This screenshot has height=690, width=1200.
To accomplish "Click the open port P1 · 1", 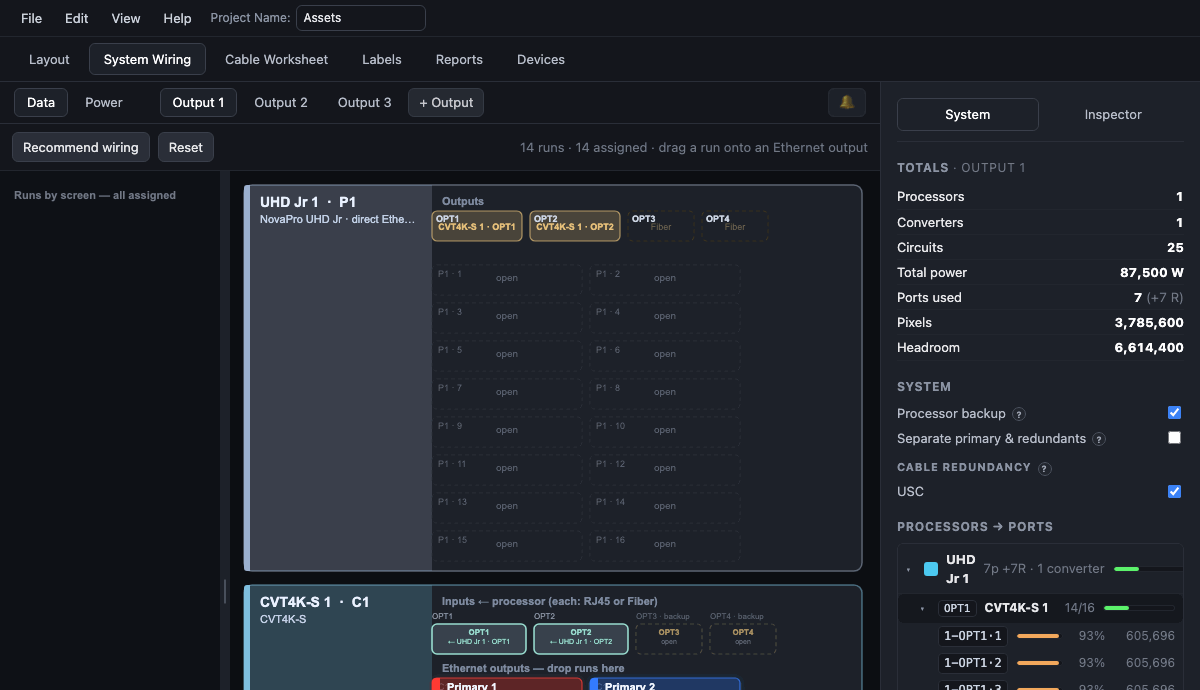I will 508,278.
